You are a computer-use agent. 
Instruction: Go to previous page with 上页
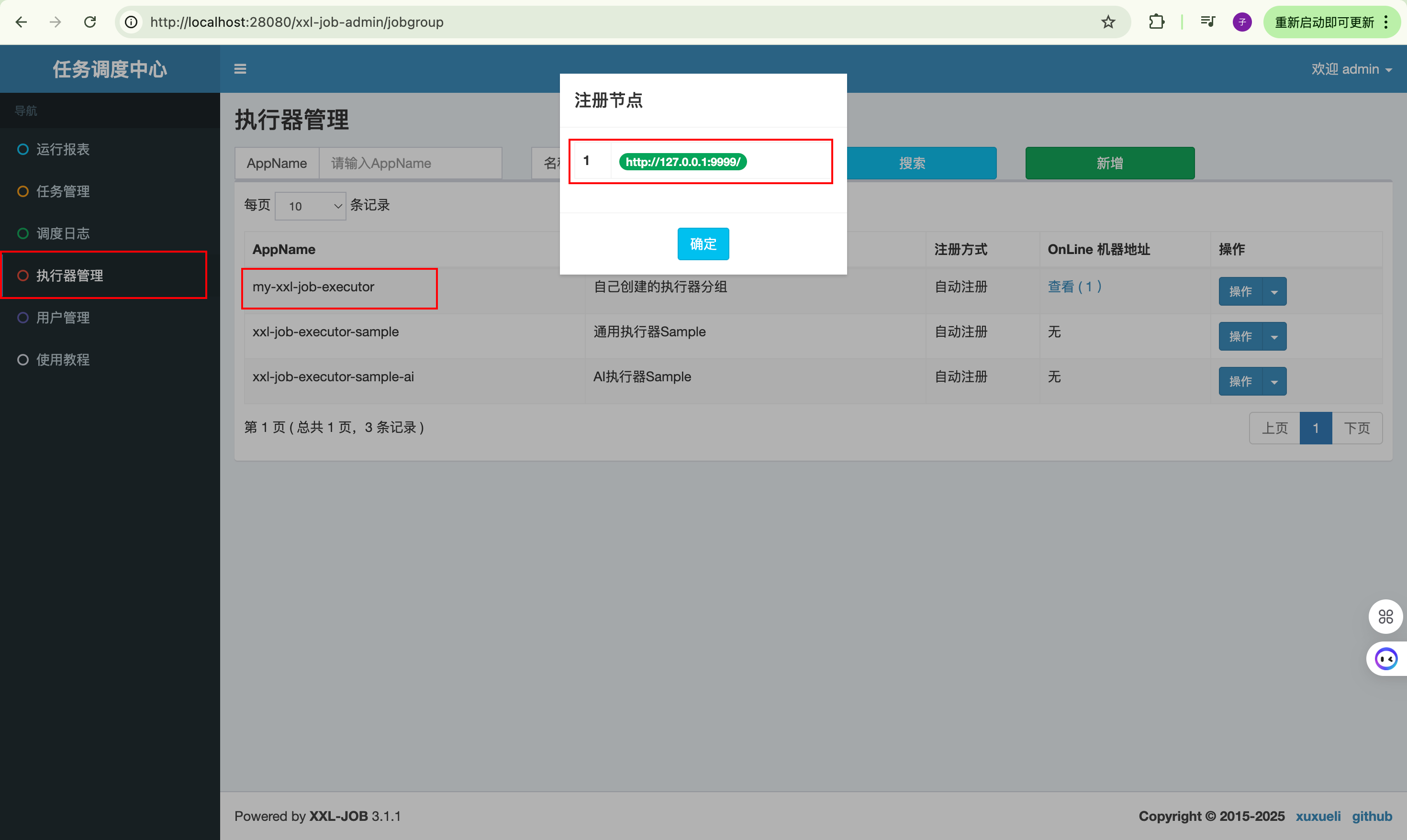click(1274, 428)
